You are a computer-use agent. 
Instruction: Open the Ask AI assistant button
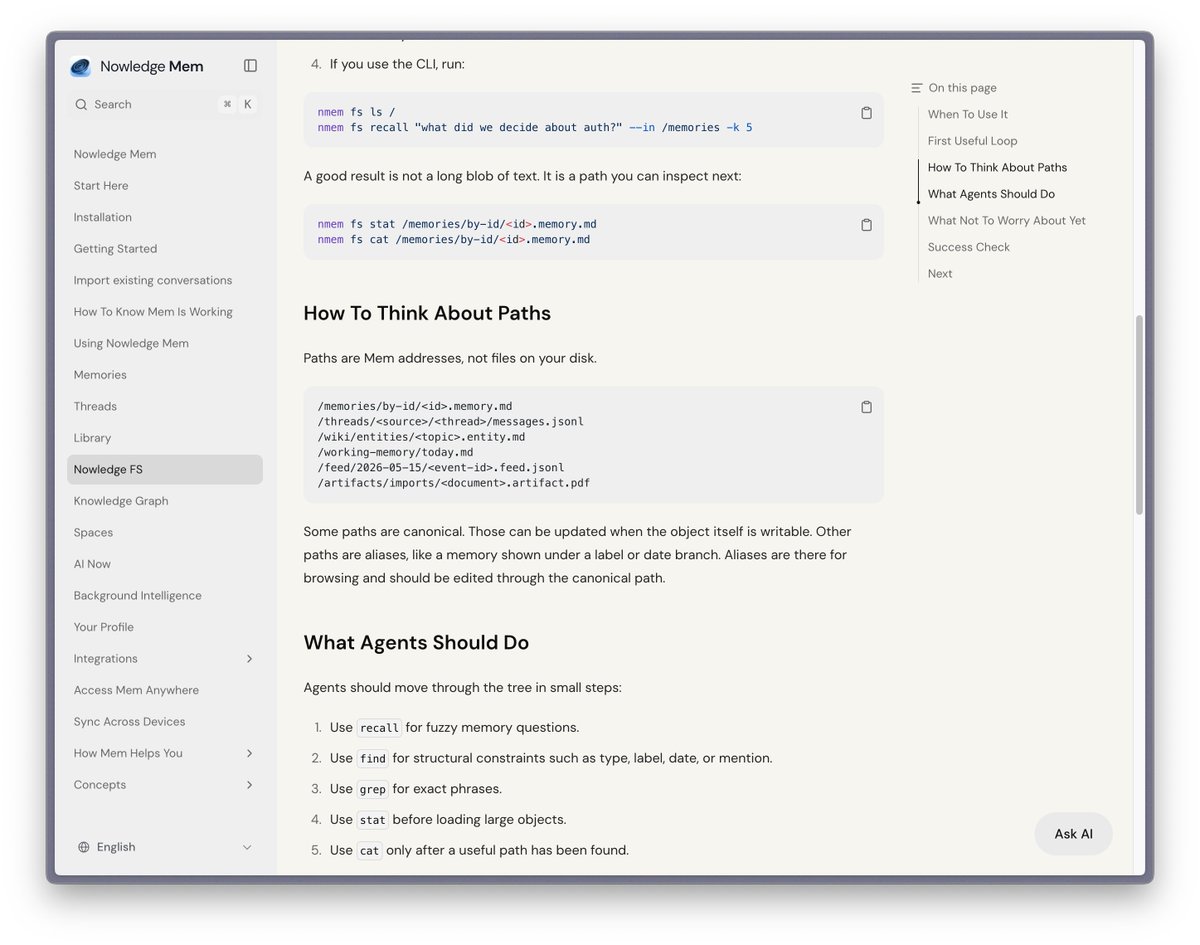coord(1073,834)
